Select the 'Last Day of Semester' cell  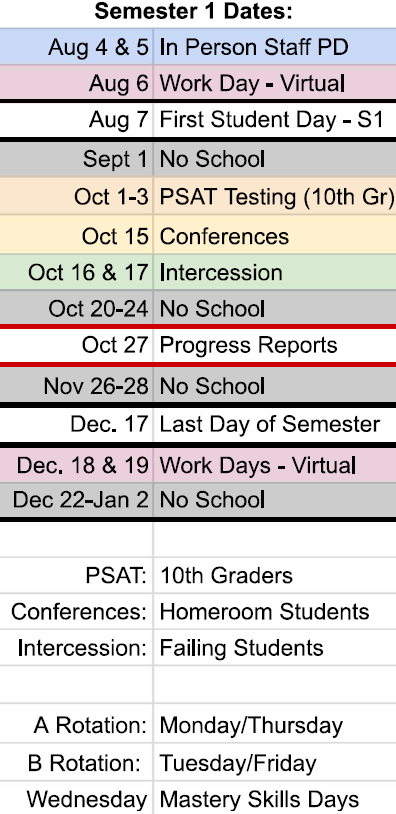275,424
